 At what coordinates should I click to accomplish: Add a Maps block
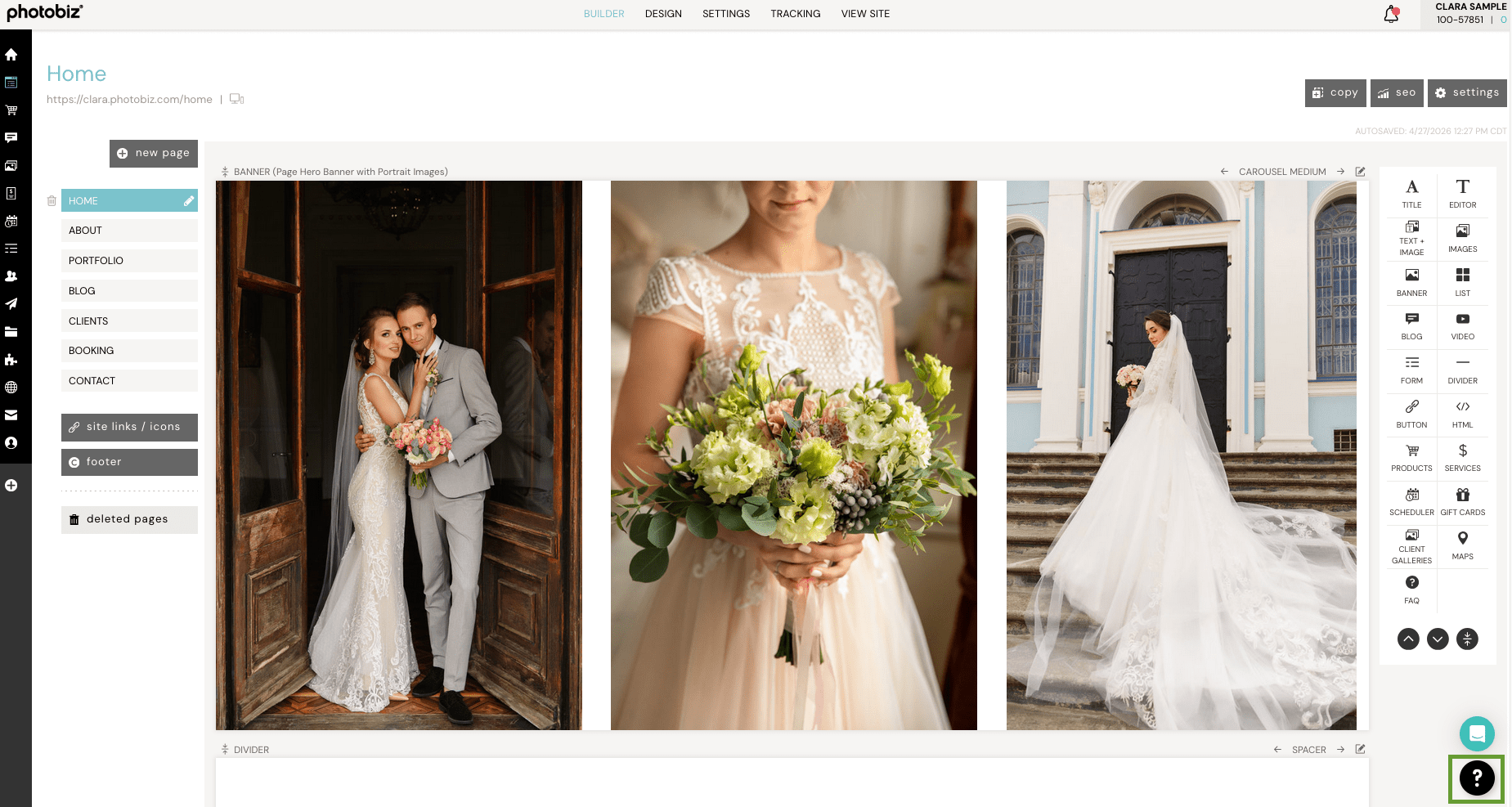coord(1462,545)
